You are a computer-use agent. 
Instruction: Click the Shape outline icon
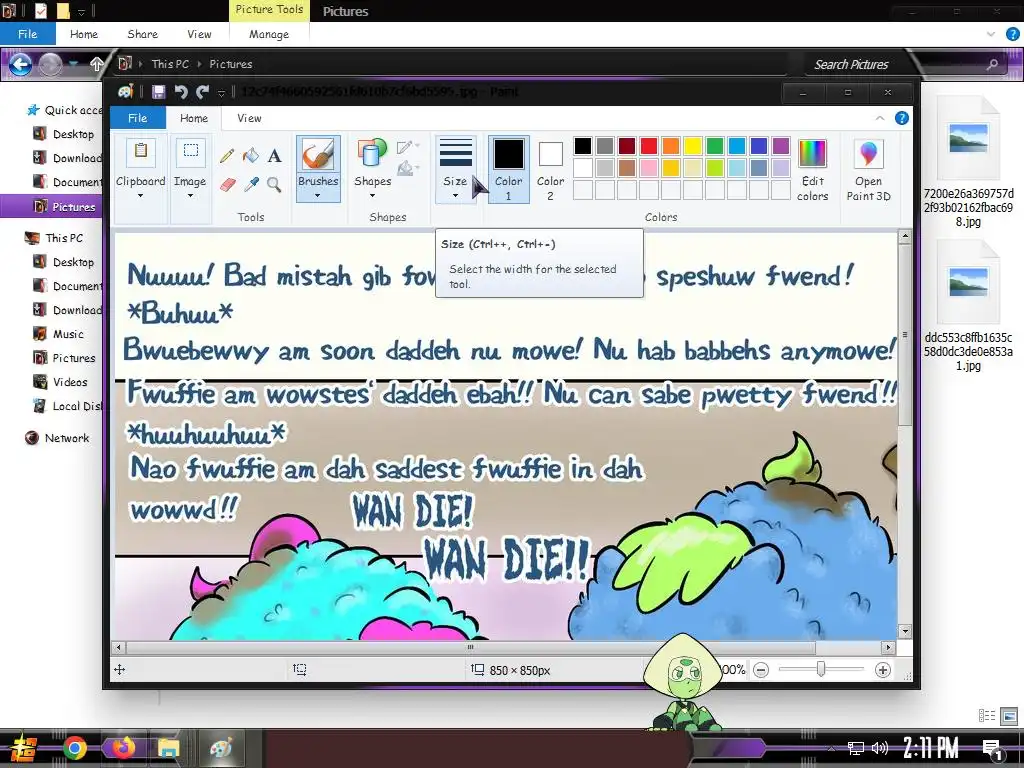pyautogui.click(x=406, y=147)
